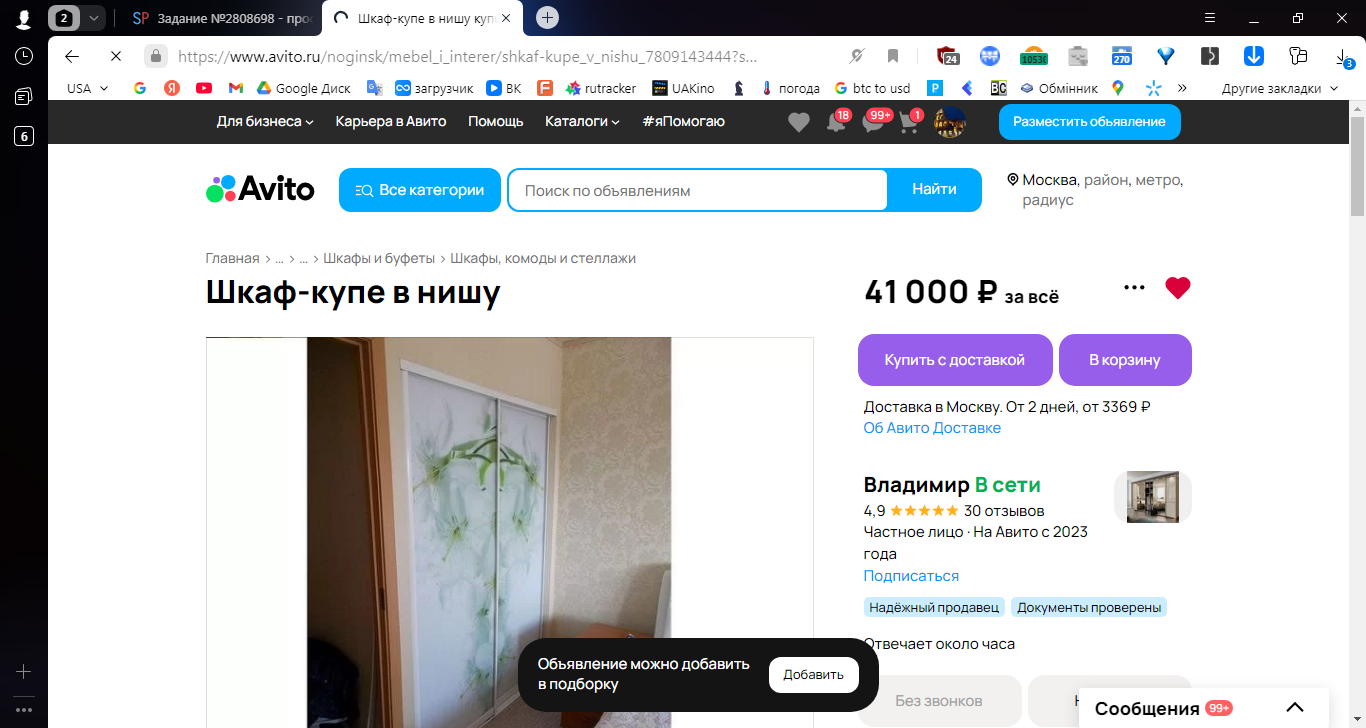
Task: Open the browser downloads arrow with badge 3
Action: (1343, 57)
